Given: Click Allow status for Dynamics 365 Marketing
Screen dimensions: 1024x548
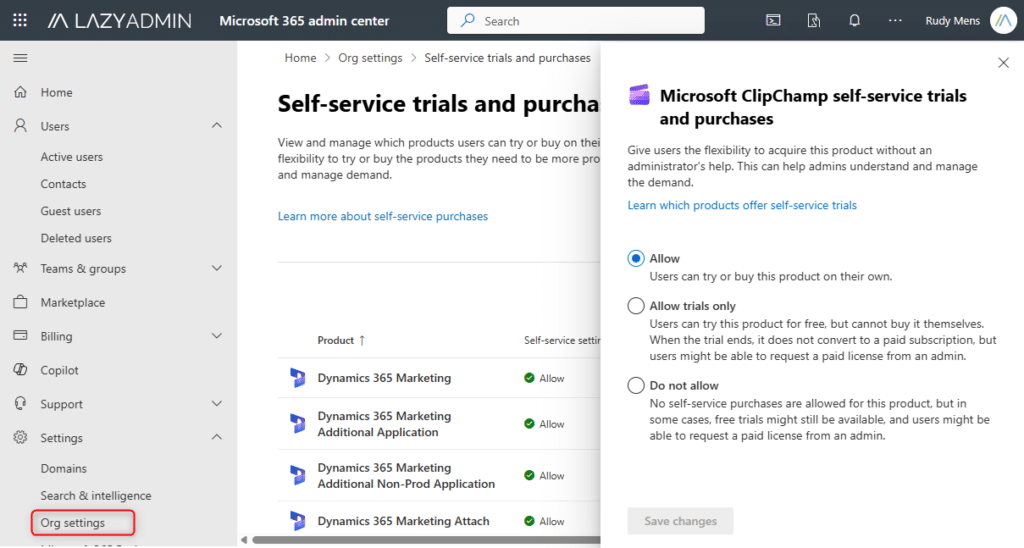Looking at the screenshot, I should [544, 378].
